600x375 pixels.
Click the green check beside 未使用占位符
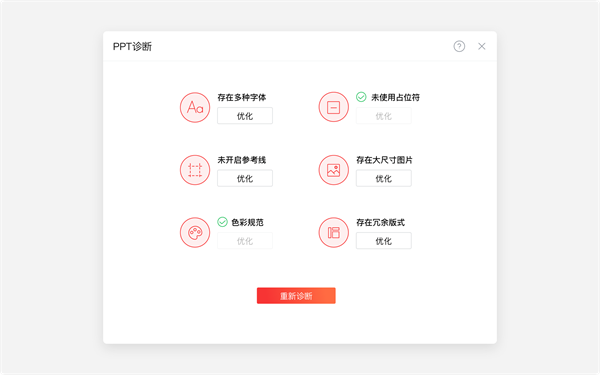point(361,97)
